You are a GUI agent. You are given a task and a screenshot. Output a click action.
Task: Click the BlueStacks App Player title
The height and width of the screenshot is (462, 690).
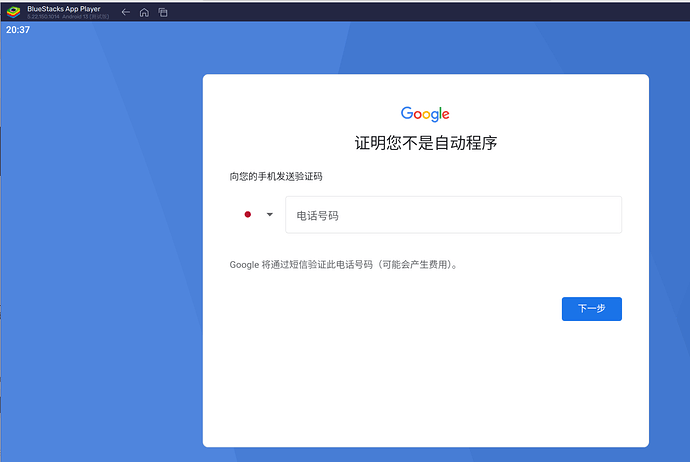(64, 9)
